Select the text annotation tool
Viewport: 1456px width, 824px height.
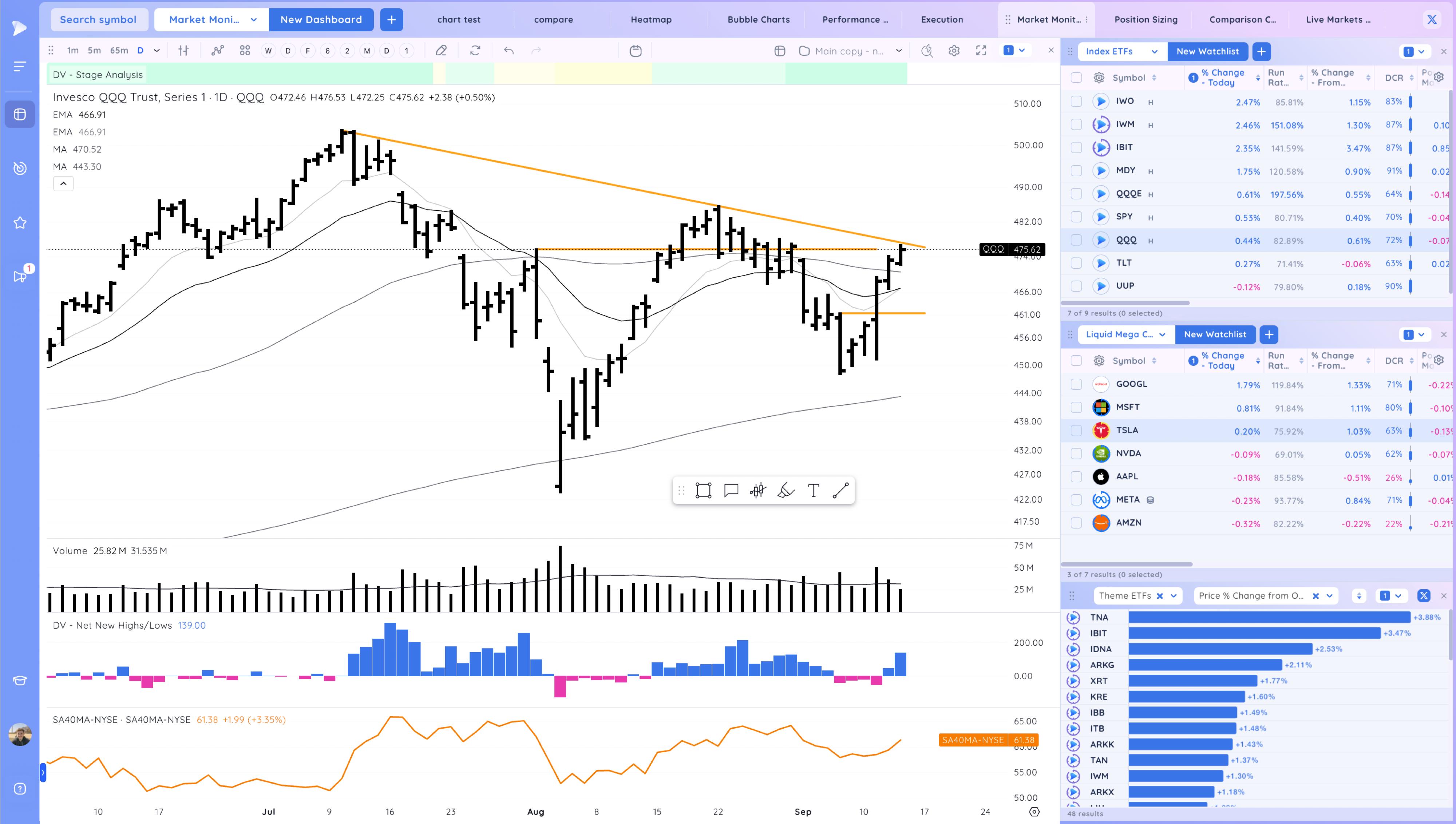813,490
